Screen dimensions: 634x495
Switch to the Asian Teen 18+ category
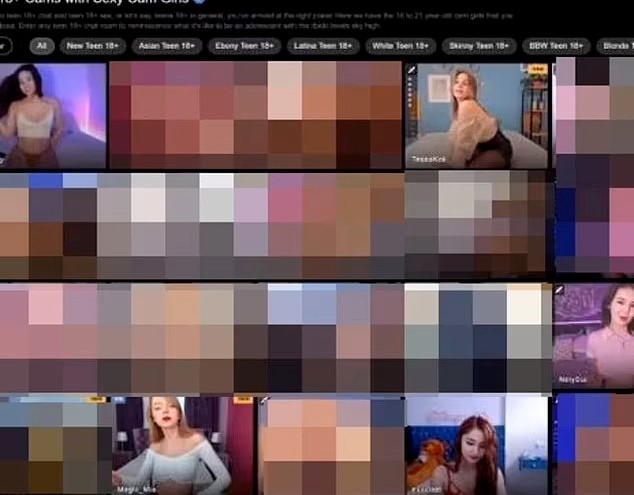164,46
